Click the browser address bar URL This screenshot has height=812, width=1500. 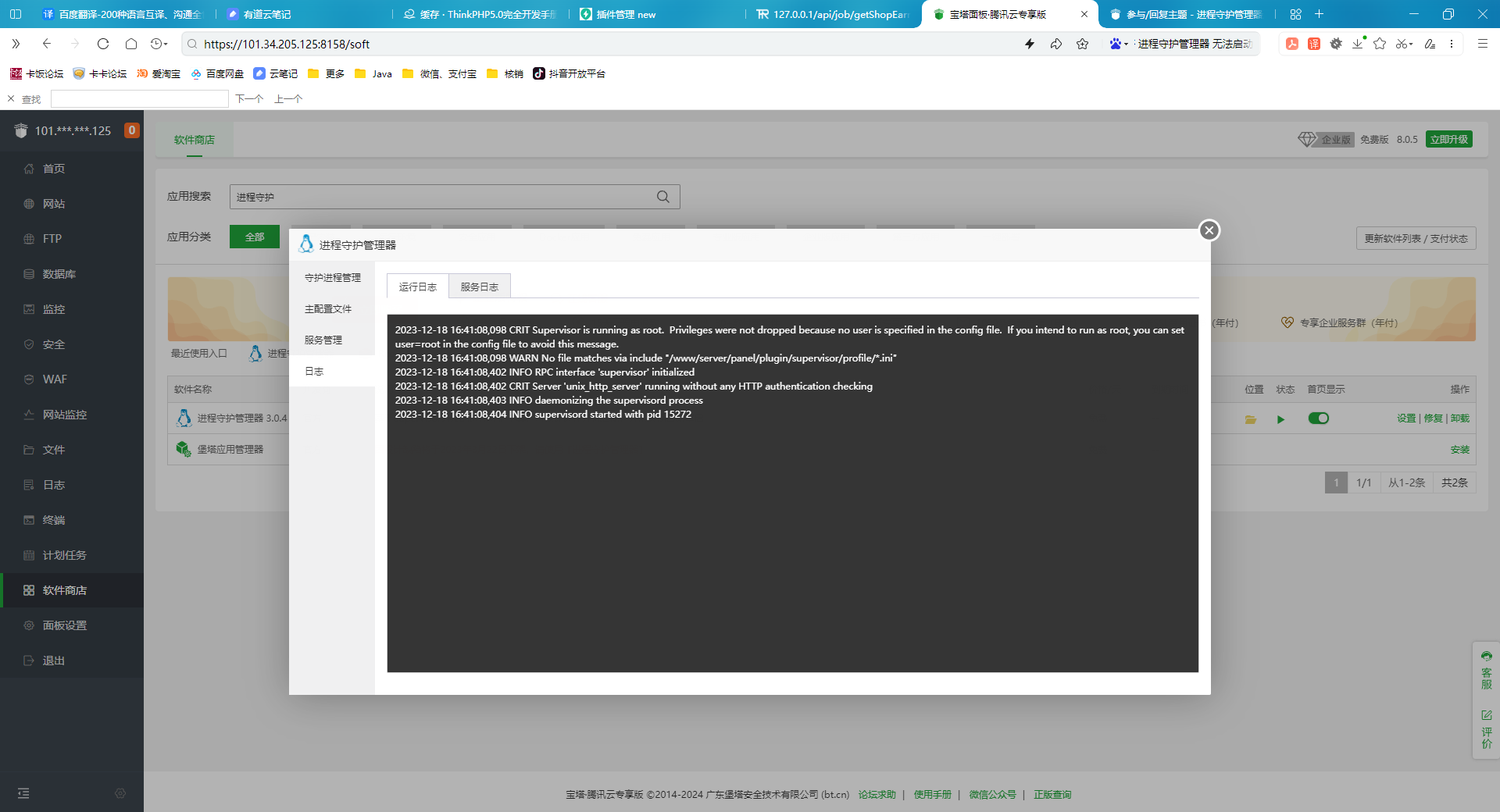[287, 44]
